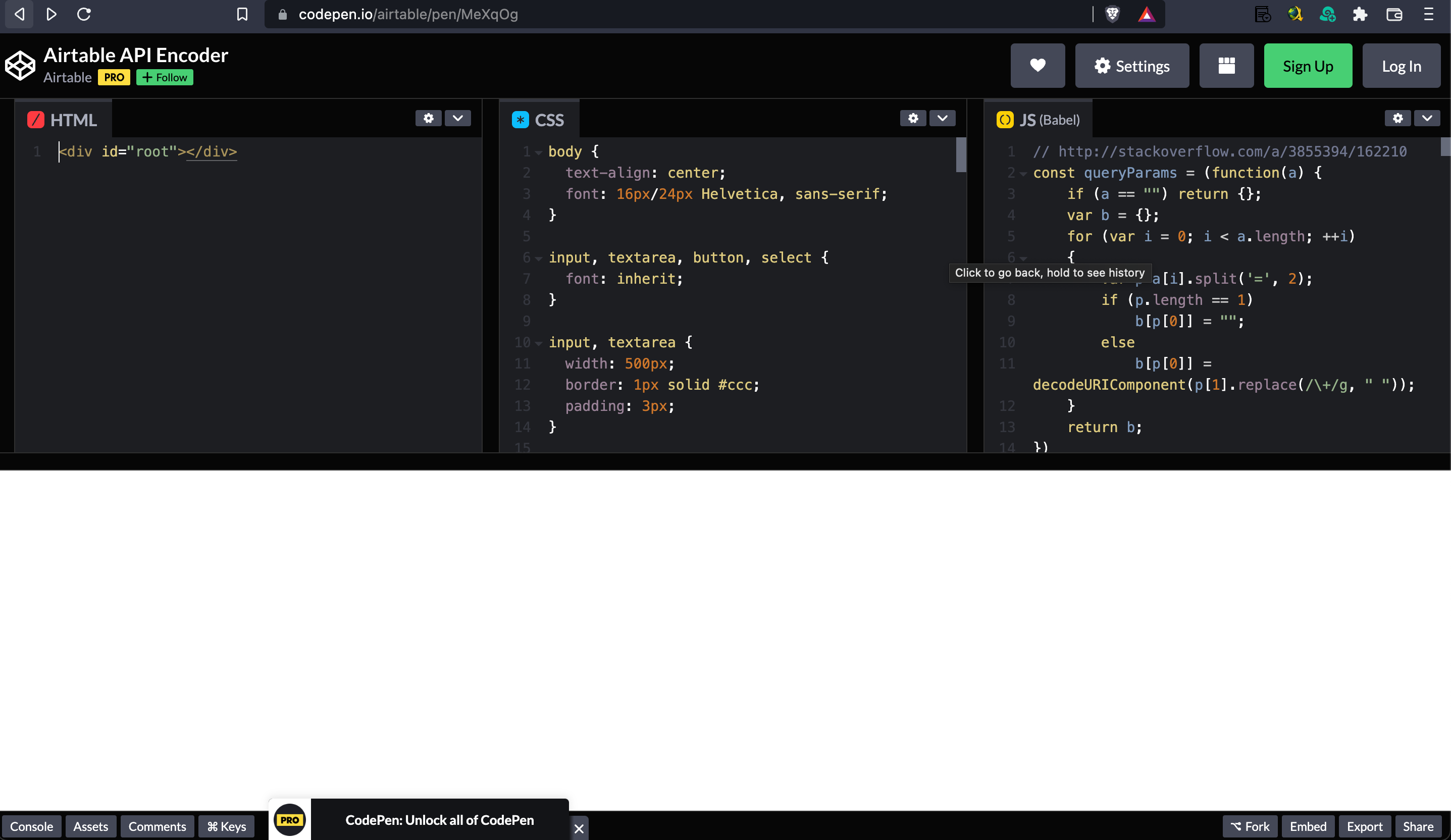Fold JS function at line 2
The width and height of the screenshot is (1451, 840).
click(1023, 174)
